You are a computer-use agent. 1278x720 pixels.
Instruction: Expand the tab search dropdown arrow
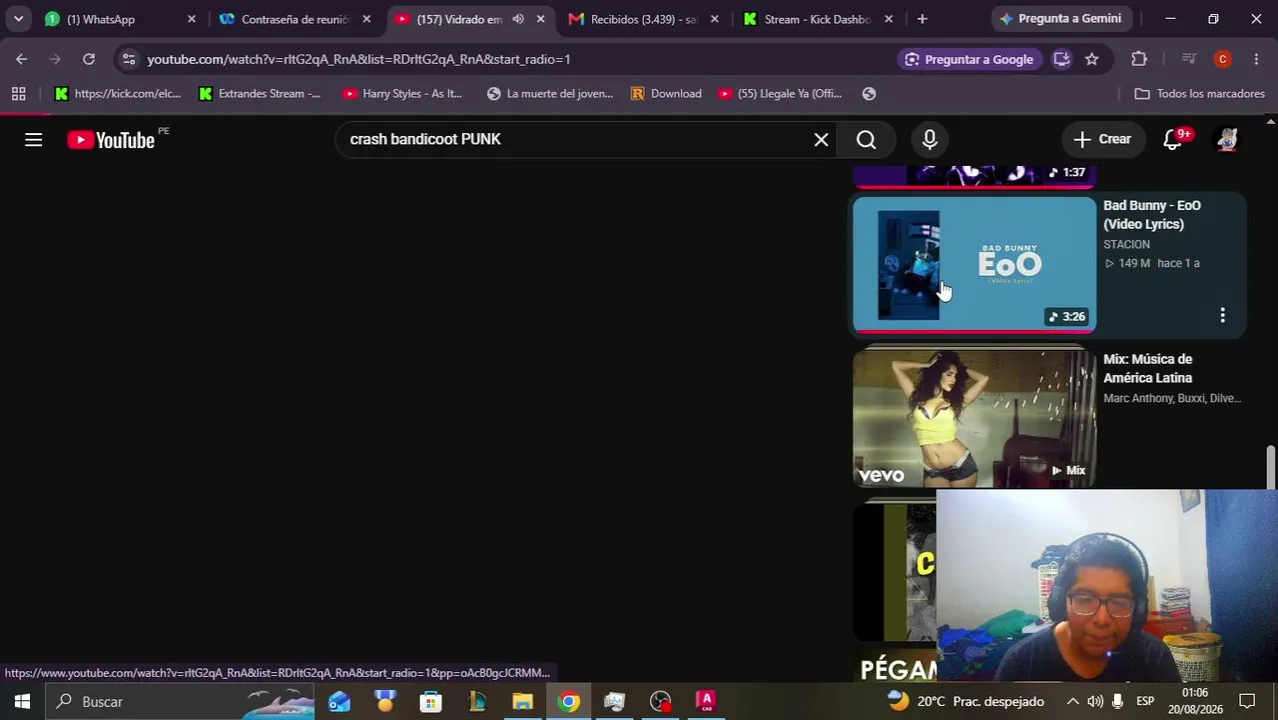pyautogui.click(x=18, y=19)
